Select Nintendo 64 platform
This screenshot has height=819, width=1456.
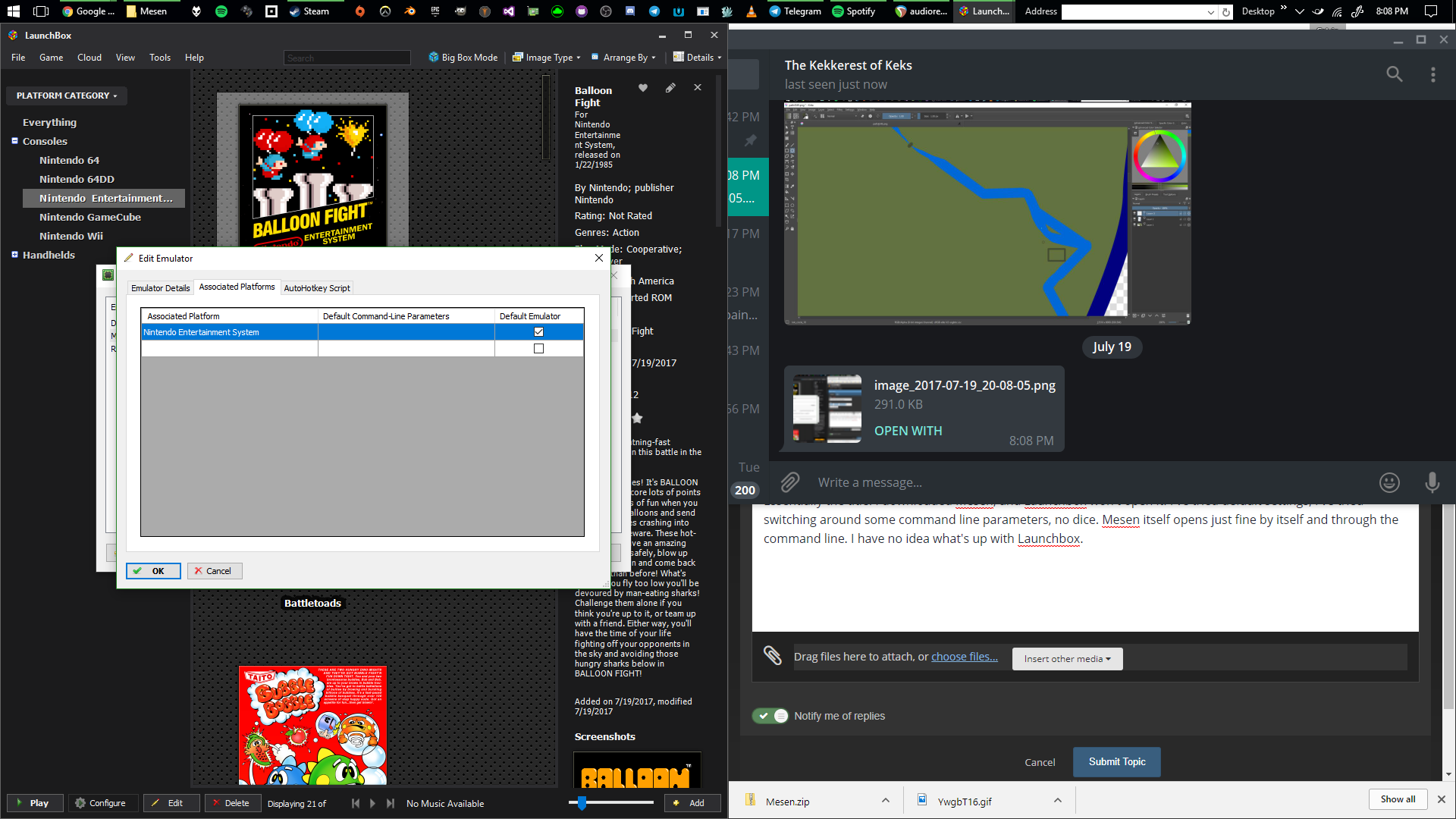point(69,160)
